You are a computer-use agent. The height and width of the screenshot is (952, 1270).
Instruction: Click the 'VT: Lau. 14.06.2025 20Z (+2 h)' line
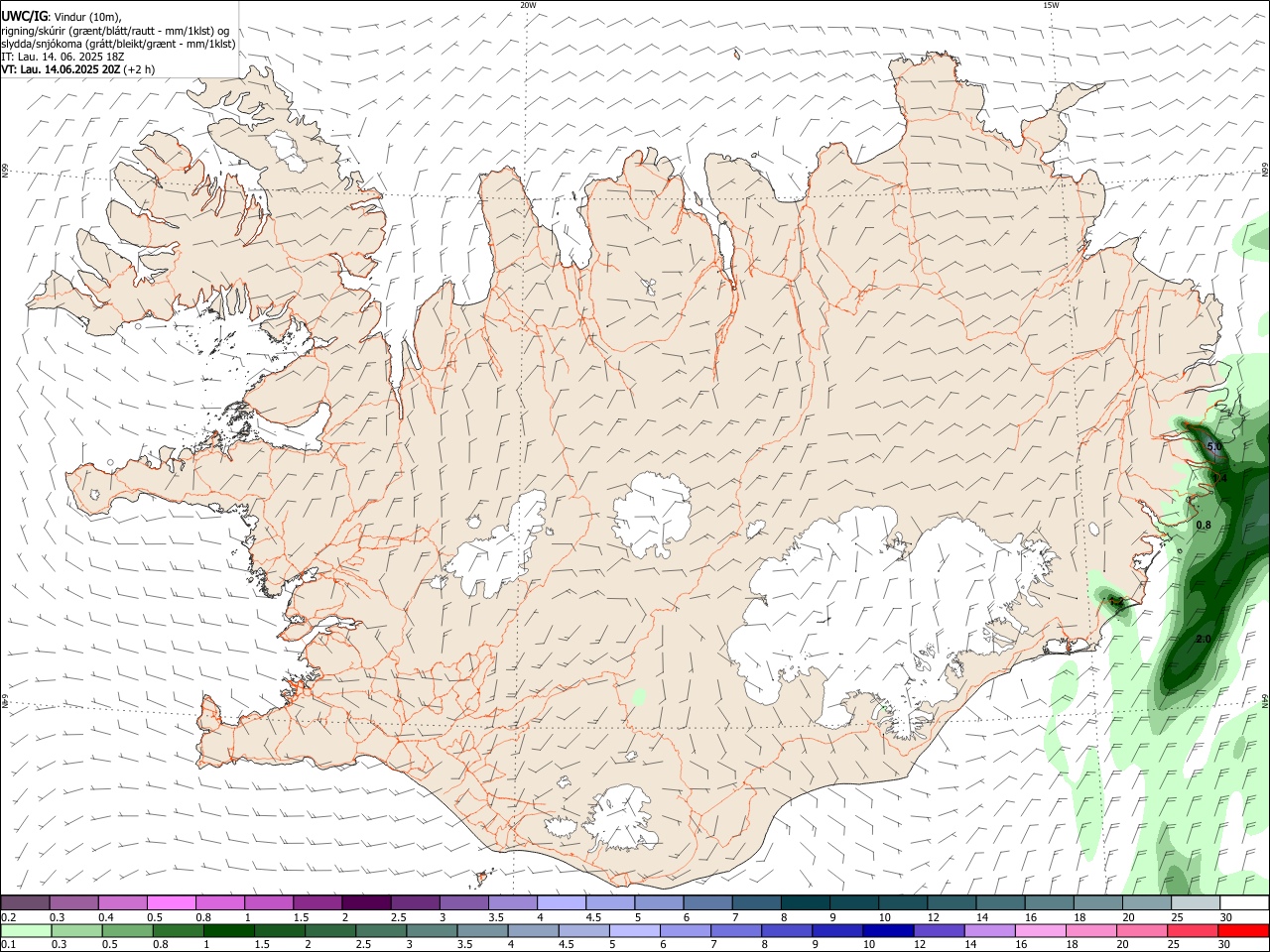coord(77,69)
